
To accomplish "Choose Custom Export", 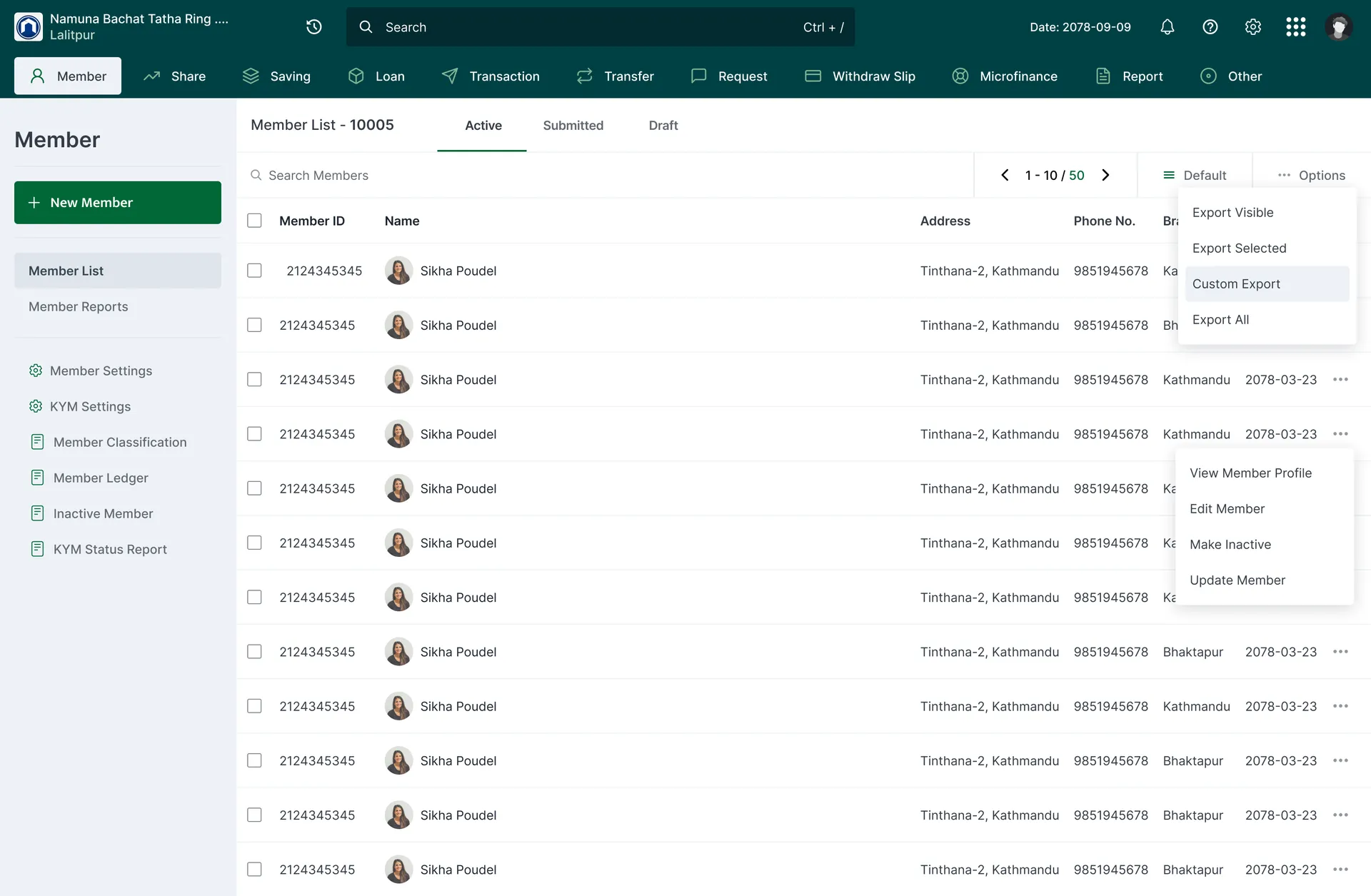I will pyautogui.click(x=1267, y=284).
